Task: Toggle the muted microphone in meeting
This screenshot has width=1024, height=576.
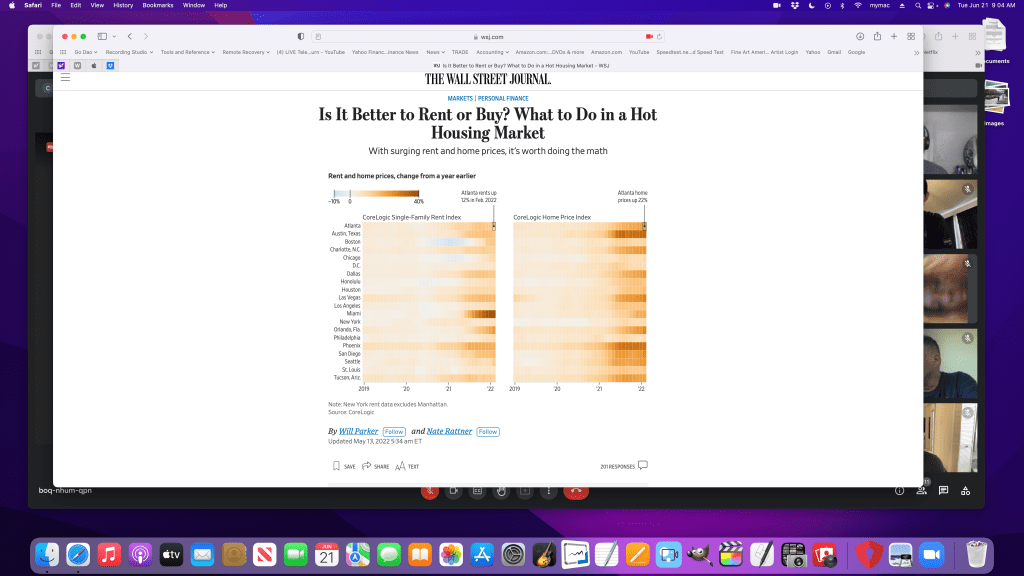Action: point(429,491)
